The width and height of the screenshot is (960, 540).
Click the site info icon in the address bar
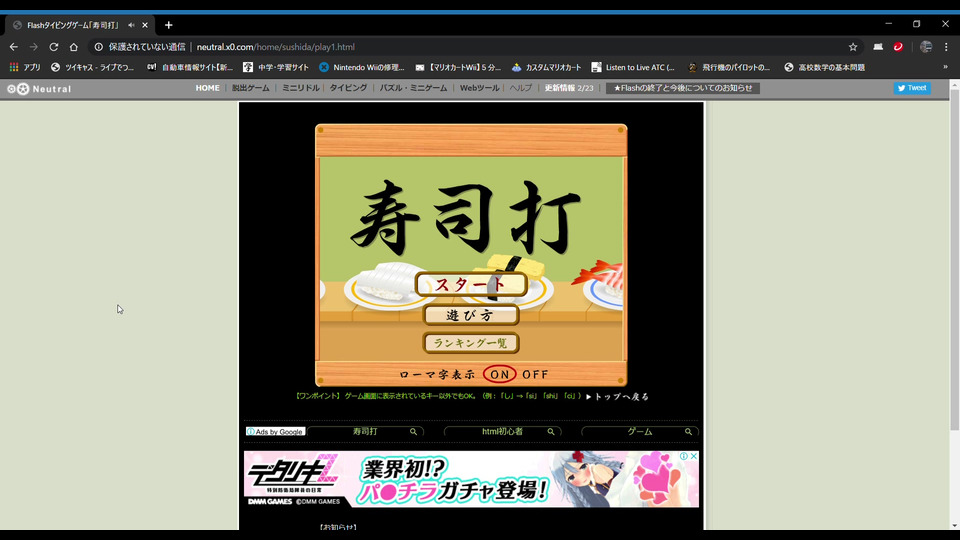pyautogui.click(x=99, y=47)
